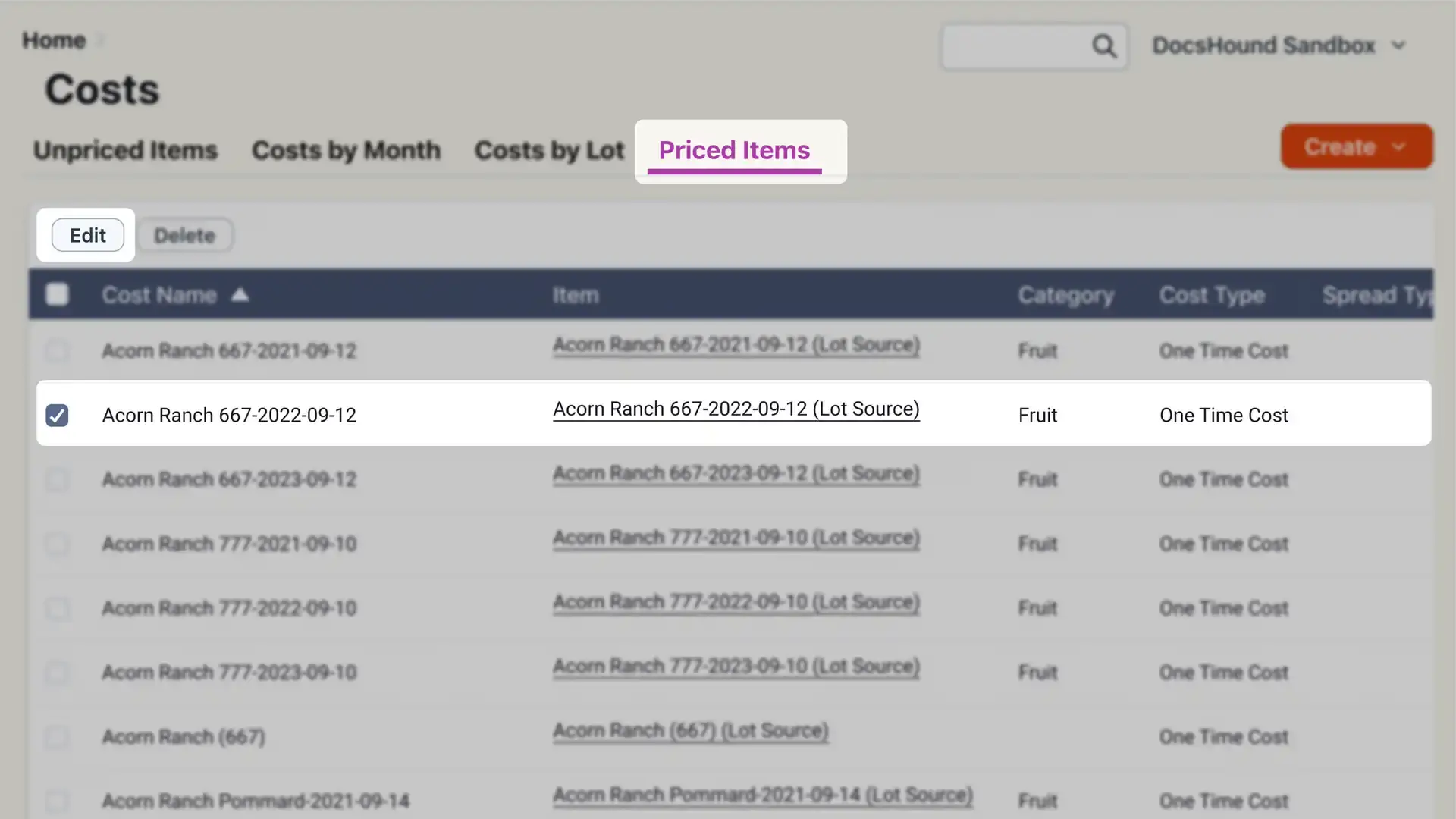This screenshot has height=819, width=1456.
Task: Toggle checkbox for Acorn Ranch 667-2023-09-12
Action: (57, 479)
